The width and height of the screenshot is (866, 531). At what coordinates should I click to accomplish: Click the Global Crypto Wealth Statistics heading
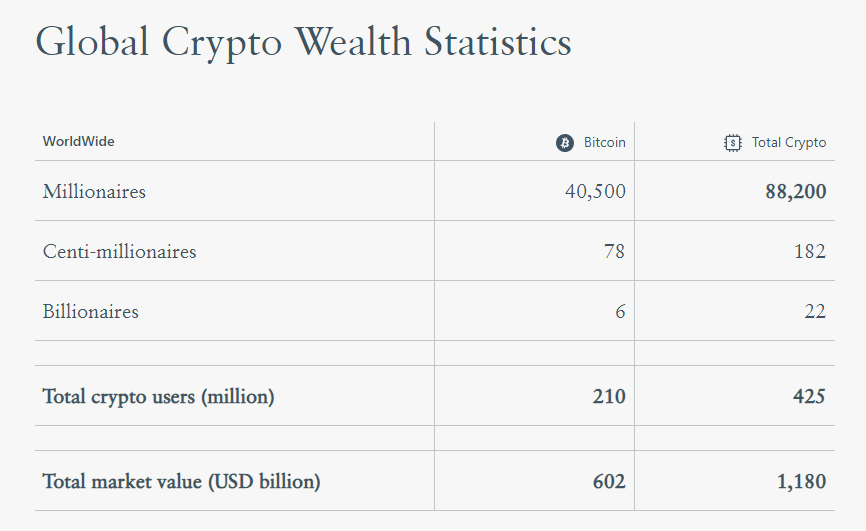tap(303, 43)
